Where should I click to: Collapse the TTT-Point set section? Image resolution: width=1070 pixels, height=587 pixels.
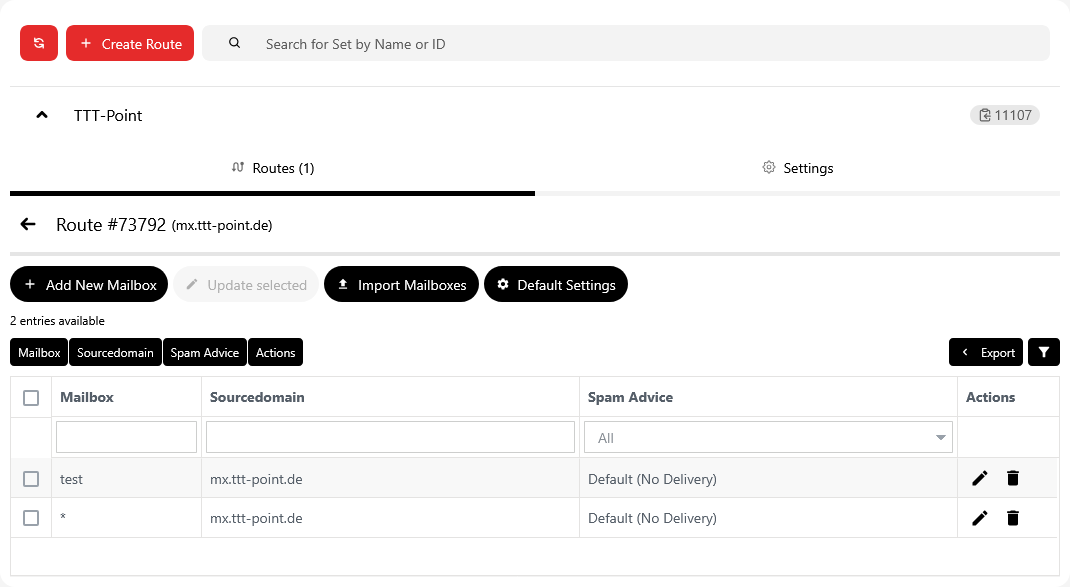pos(42,115)
